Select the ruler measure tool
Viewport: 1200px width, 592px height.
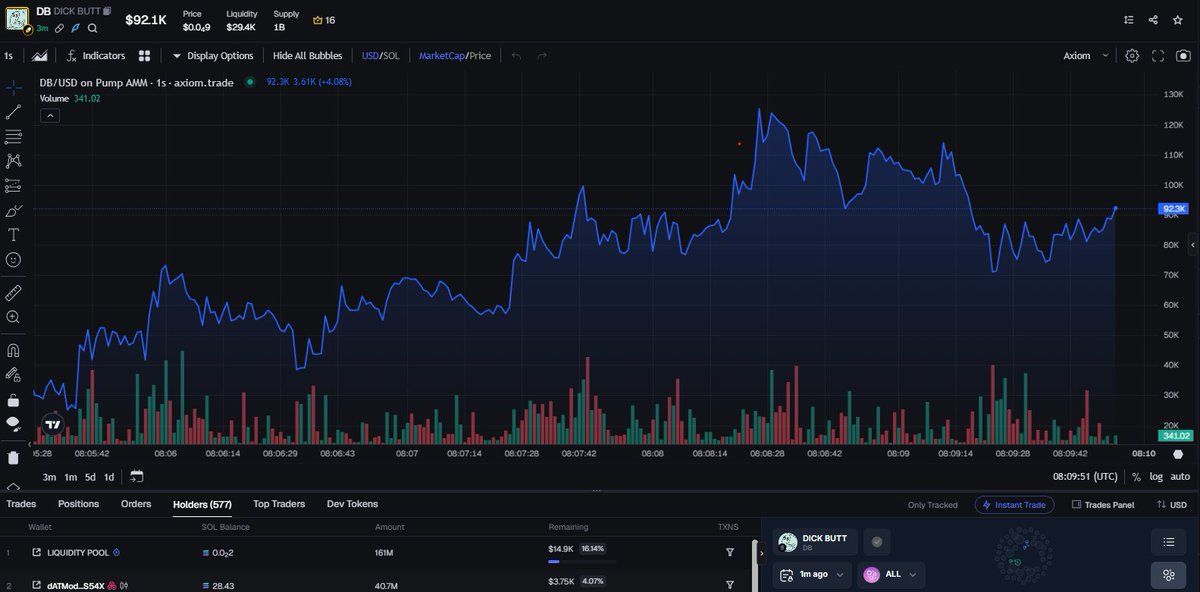click(13, 293)
